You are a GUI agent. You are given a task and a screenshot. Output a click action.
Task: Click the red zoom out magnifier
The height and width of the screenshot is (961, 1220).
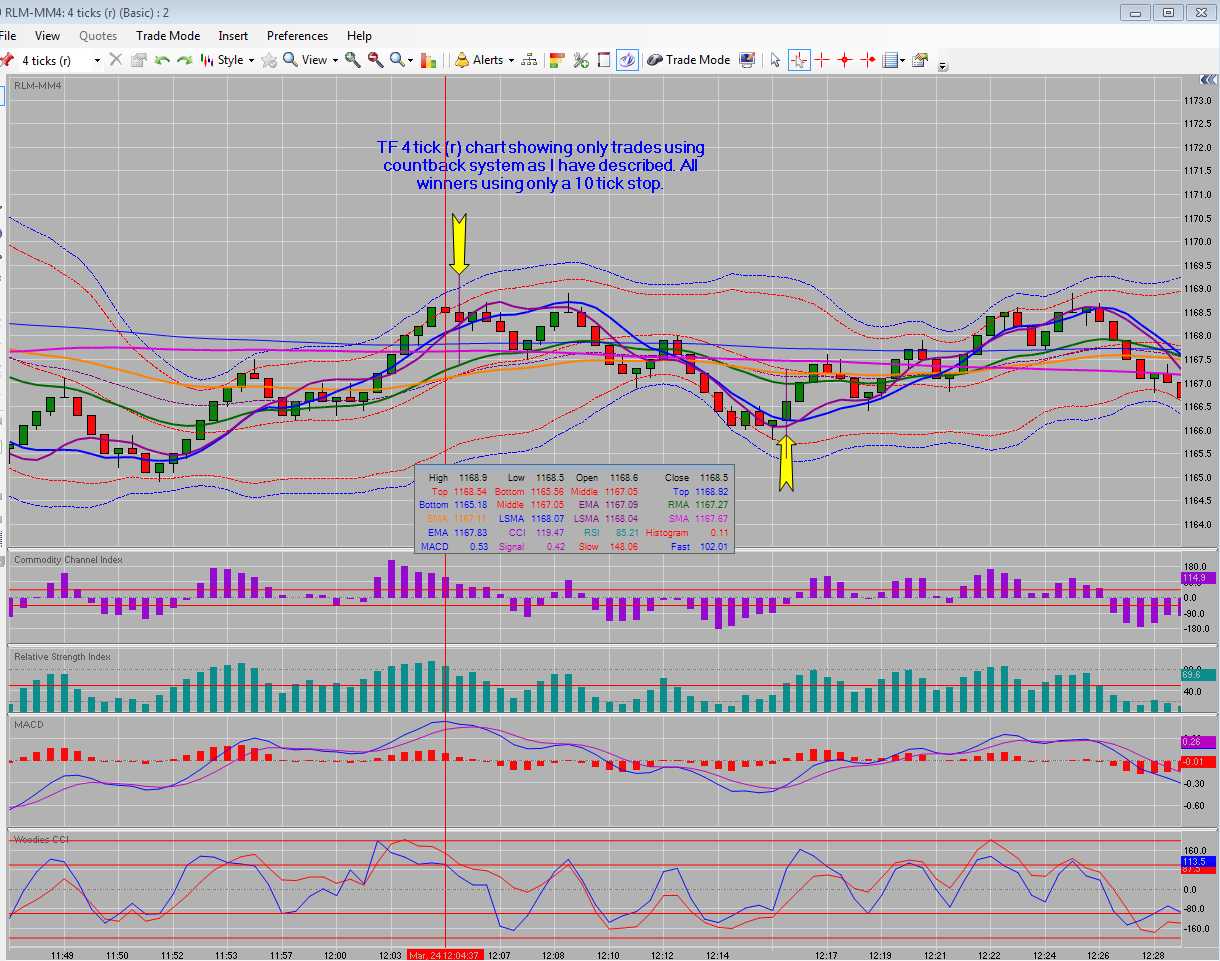click(375, 60)
